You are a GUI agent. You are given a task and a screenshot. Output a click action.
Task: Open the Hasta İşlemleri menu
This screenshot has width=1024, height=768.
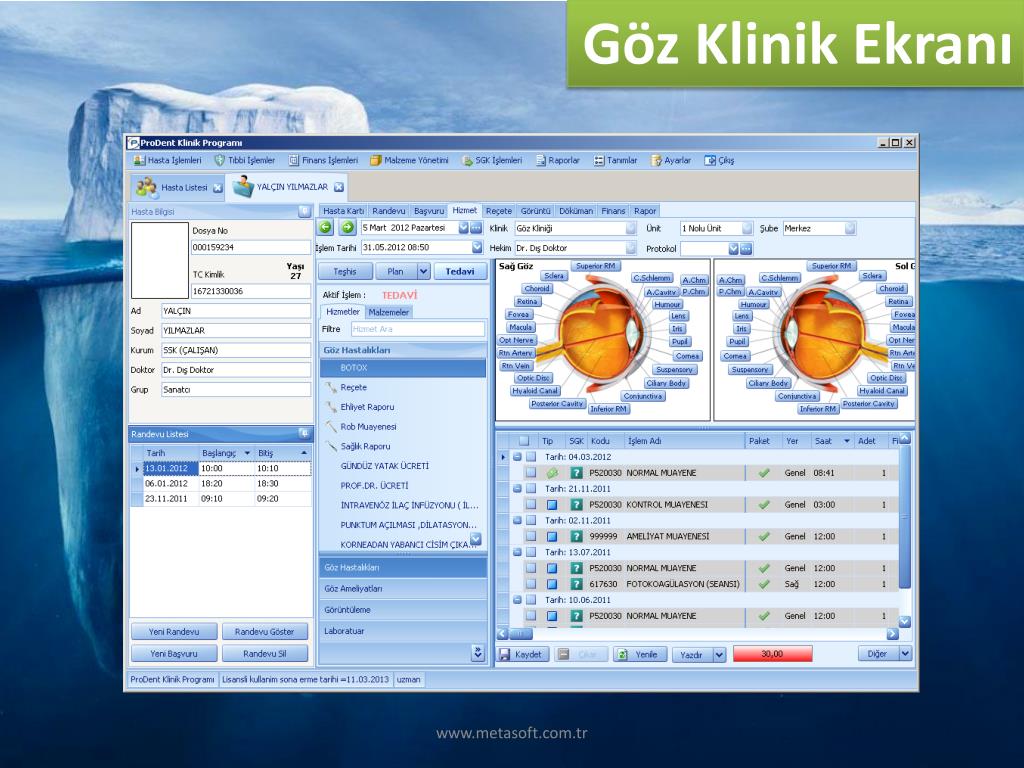tap(168, 160)
